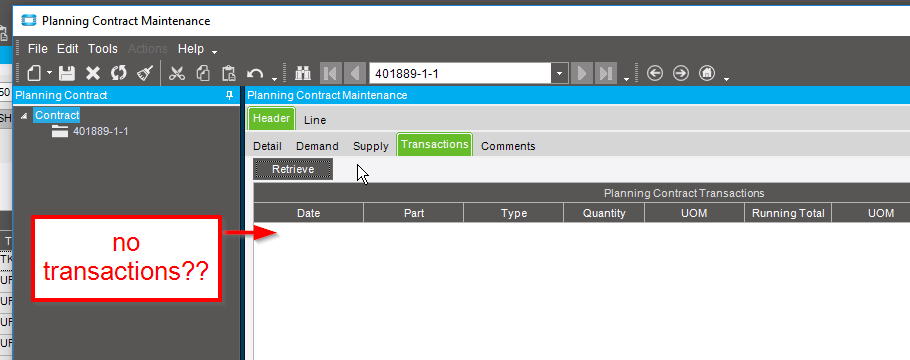Collapse the Contract tree node
The width and height of the screenshot is (910, 360).
pos(24,116)
